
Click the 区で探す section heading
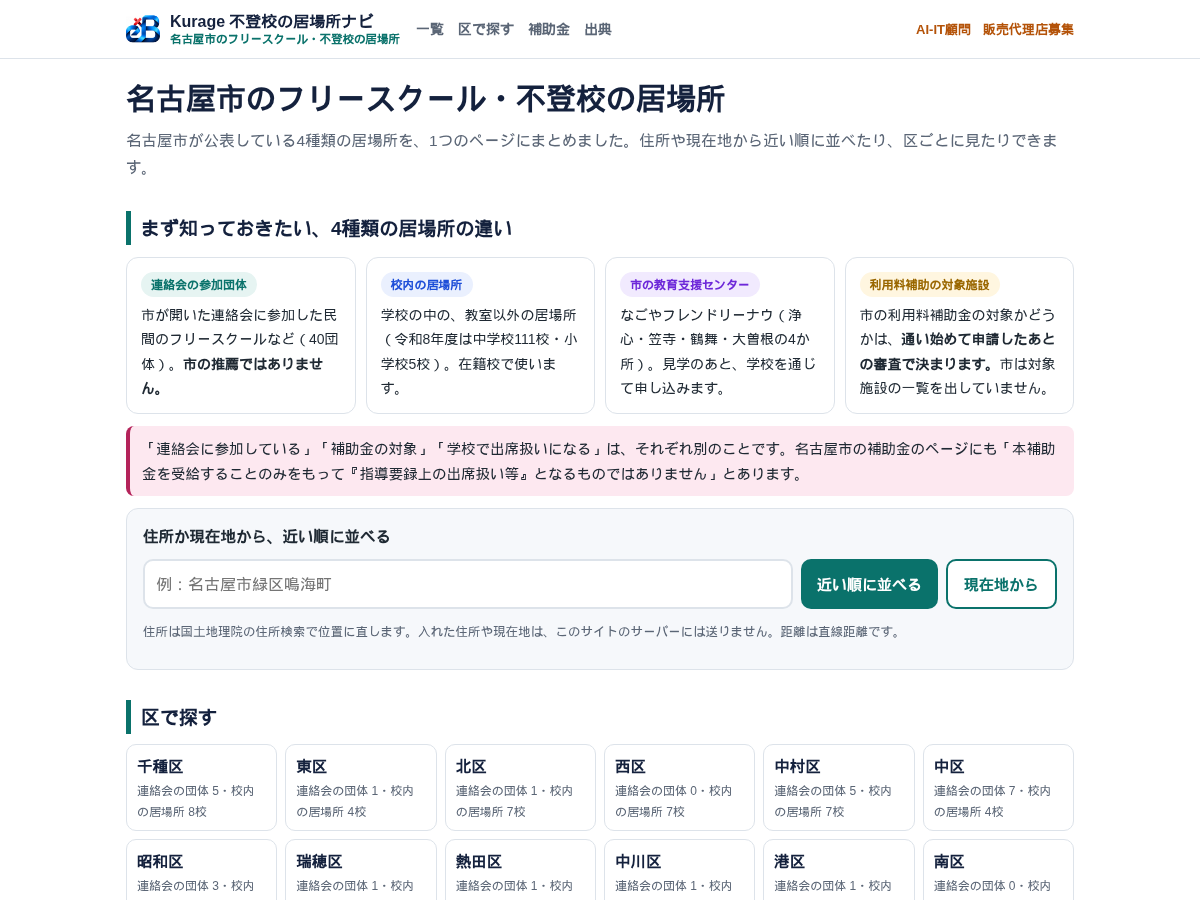179,717
